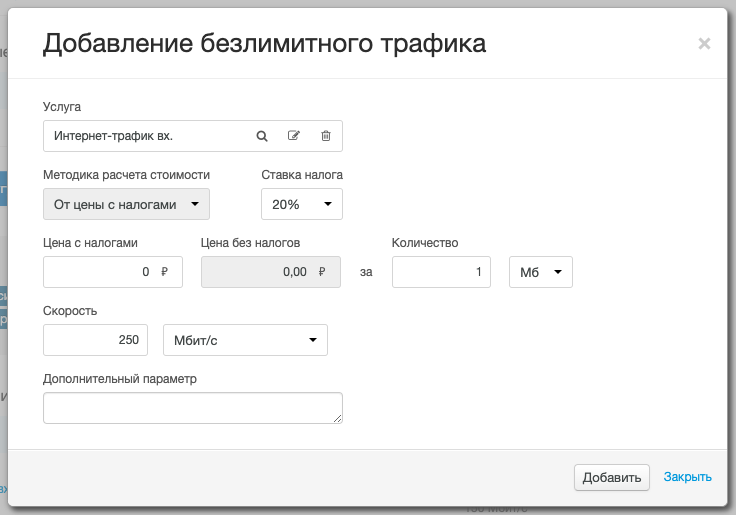Close the dialog with the X icon

pyautogui.click(x=704, y=44)
